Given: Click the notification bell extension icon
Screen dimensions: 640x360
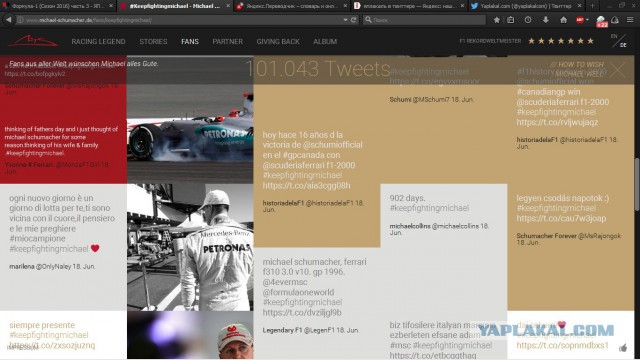Looking at the screenshot, I should pyautogui.click(x=615, y=20).
